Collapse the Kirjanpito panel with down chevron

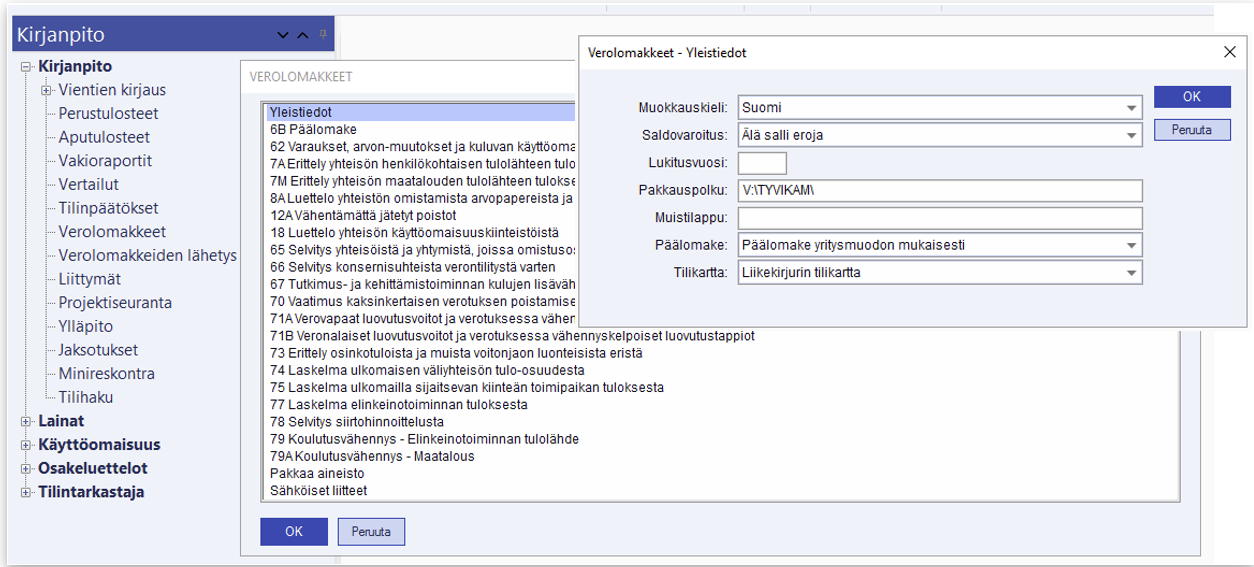click(x=283, y=36)
